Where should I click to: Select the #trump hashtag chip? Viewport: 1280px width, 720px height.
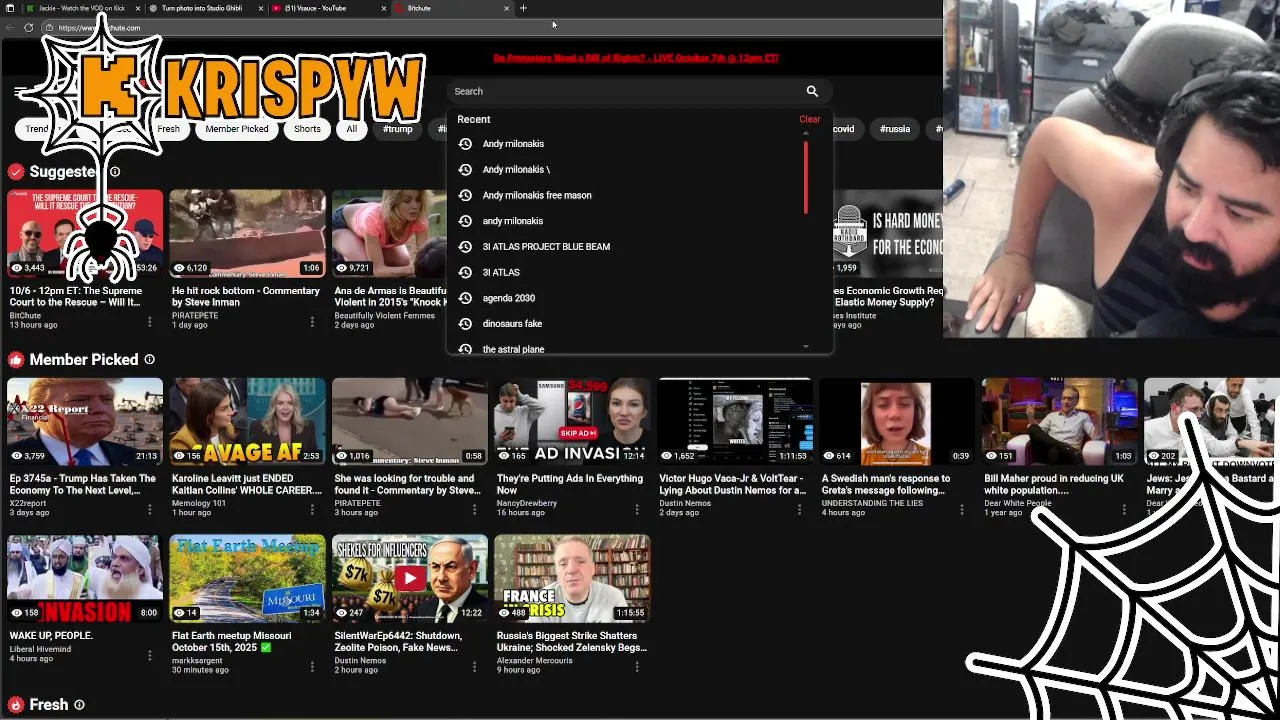[397, 129]
